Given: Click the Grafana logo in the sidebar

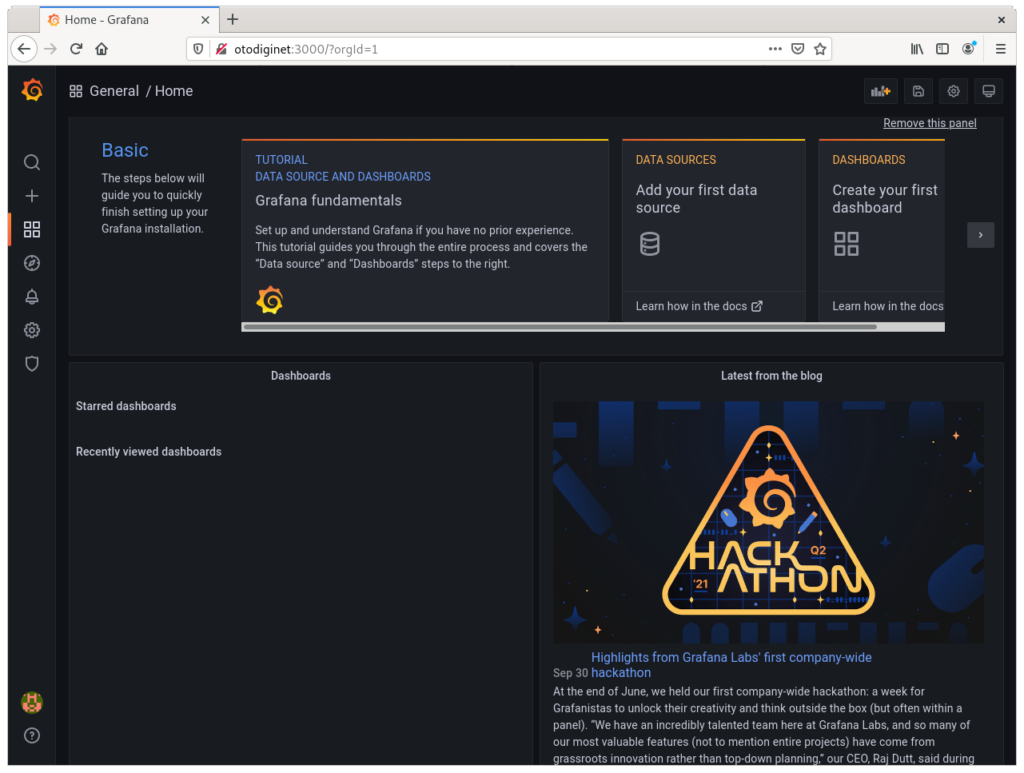Looking at the screenshot, I should 32,90.
